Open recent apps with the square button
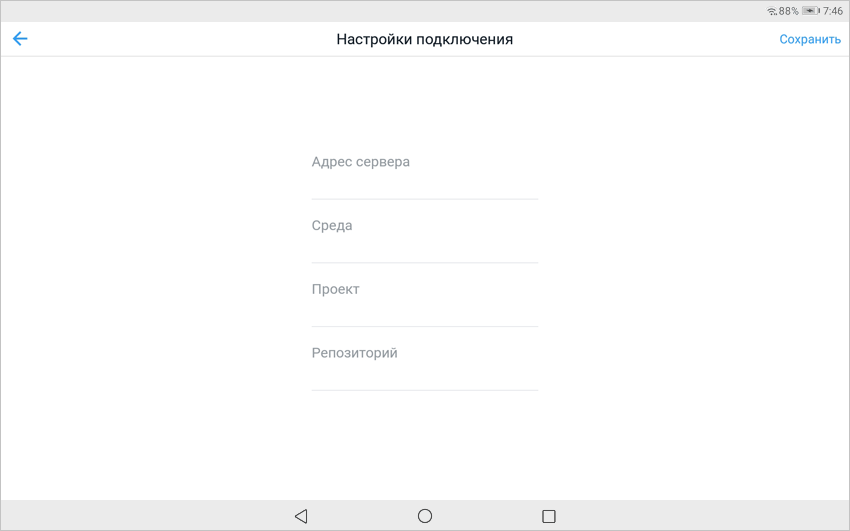850x531 pixels. (x=548, y=516)
